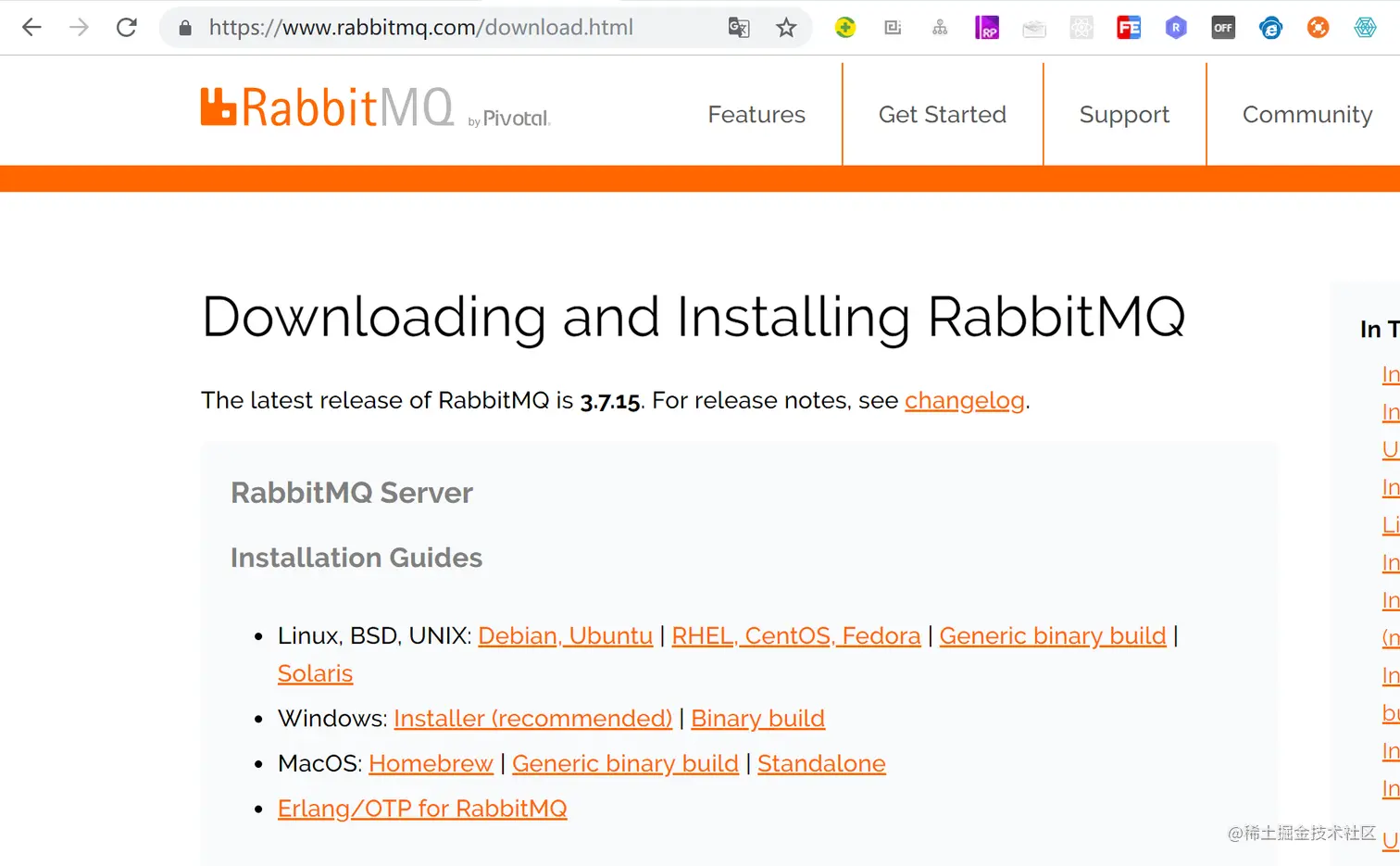This screenshot has width=1400, height=866.
Task: Open the changelog link
Action: point(965,401)
